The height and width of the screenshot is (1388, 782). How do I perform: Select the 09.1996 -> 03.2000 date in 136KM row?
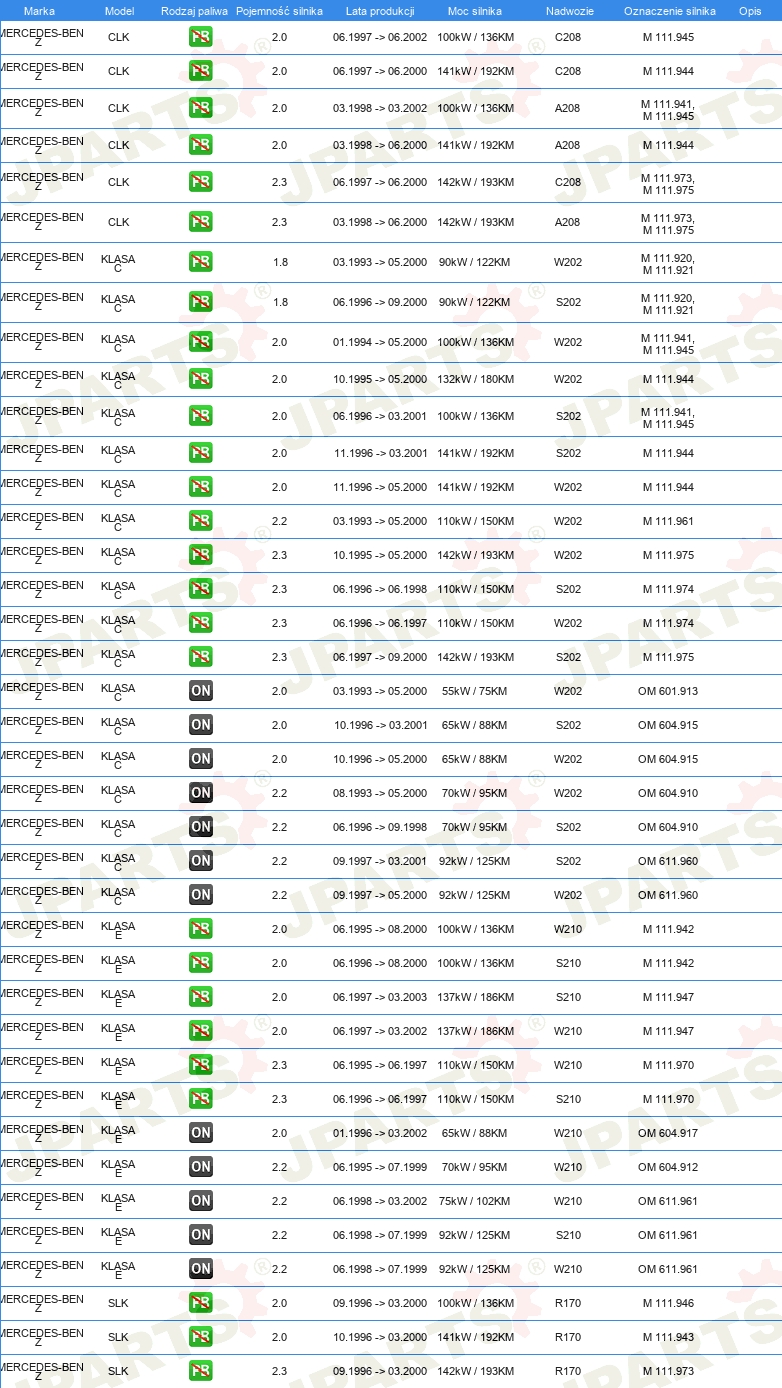coord(380,1303)
